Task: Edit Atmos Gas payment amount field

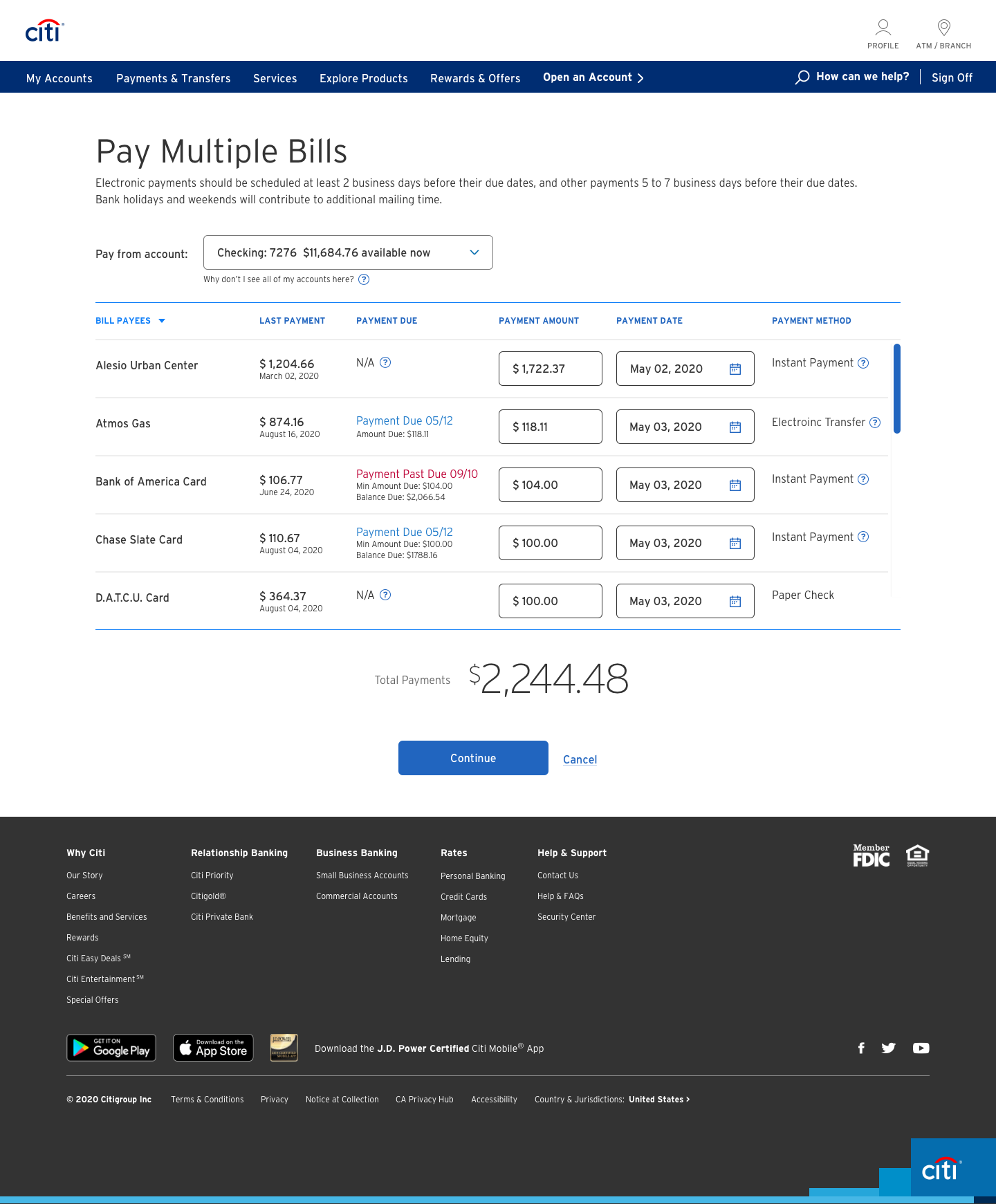Action: click(x=551, y=427)
